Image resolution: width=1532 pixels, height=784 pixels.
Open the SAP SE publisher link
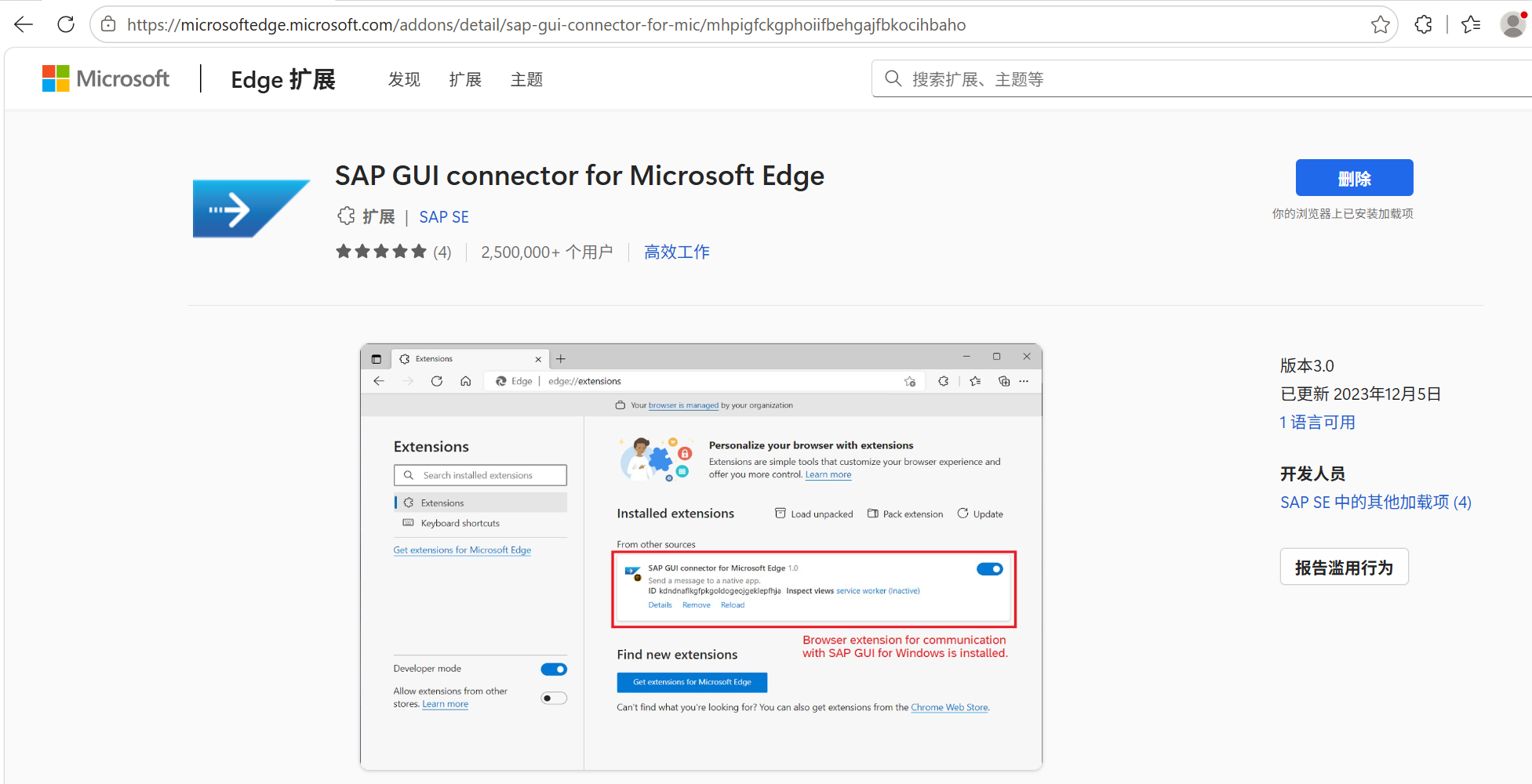coord(444,217)
